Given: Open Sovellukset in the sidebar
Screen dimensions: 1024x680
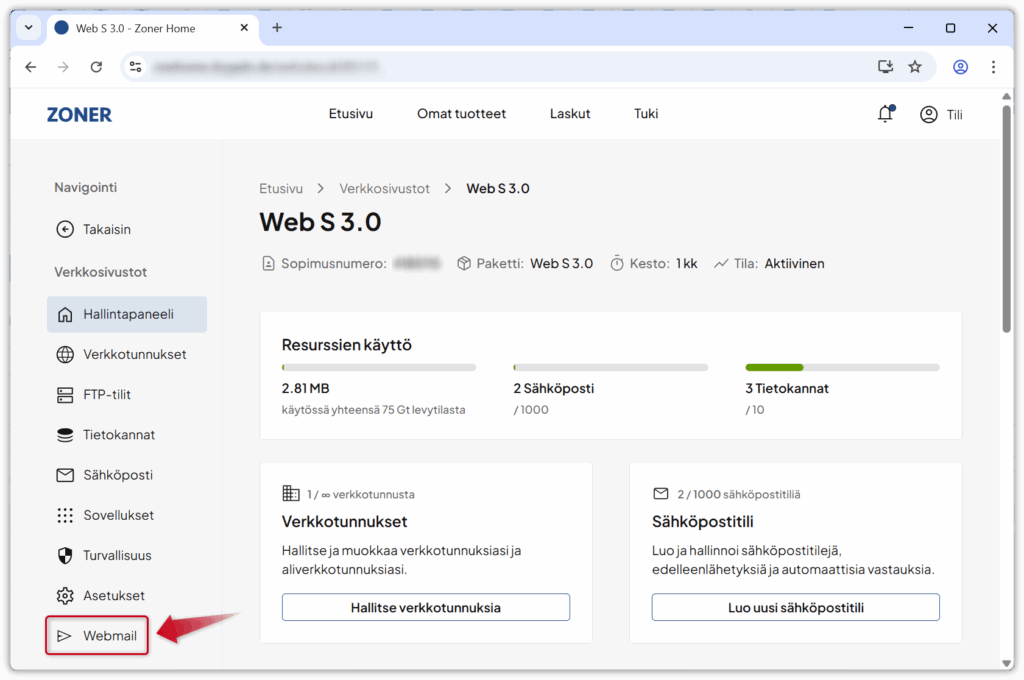Looking at the screenshot, I should 118,515.
